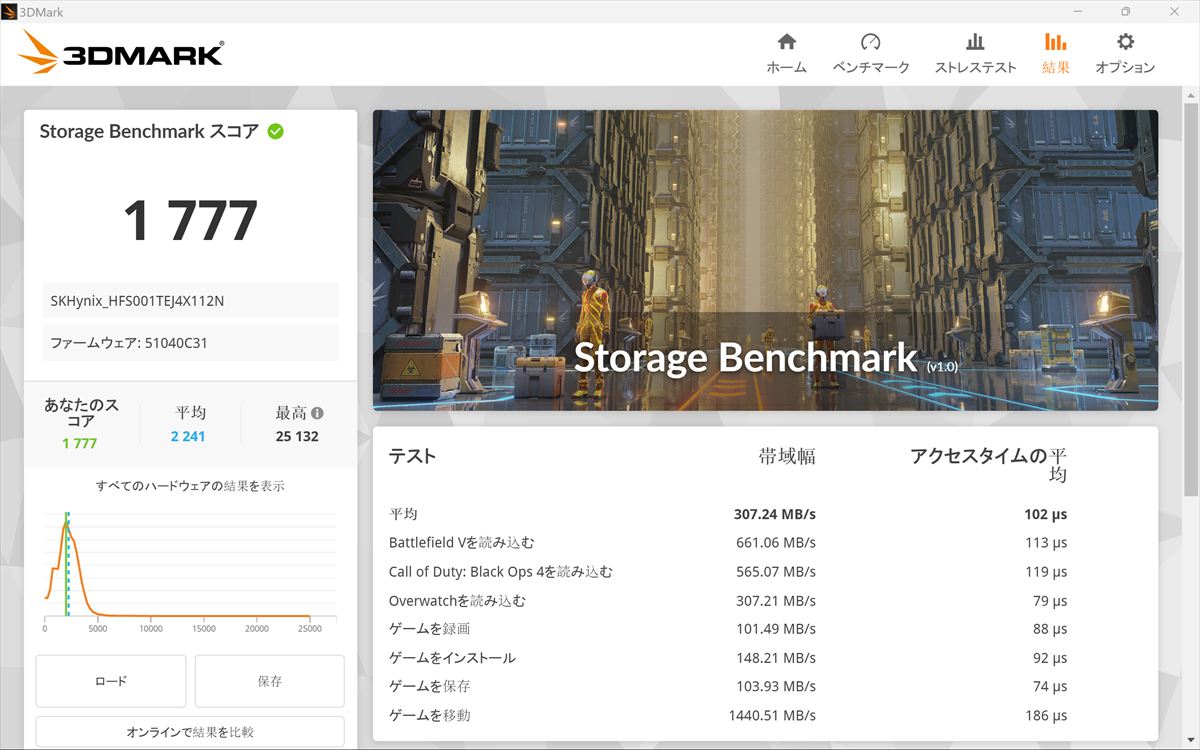The image size is (1200, 750).
Task: Click the ゲームを録画 row label
Action: pos(429,629)
